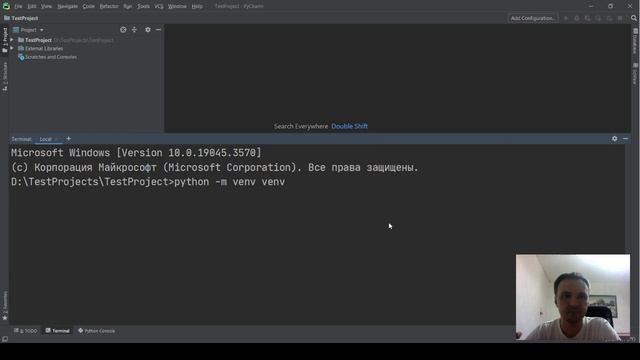Click the Run toolbar icon
Viewport: 640px width, 360px height.
coord(566,18)
